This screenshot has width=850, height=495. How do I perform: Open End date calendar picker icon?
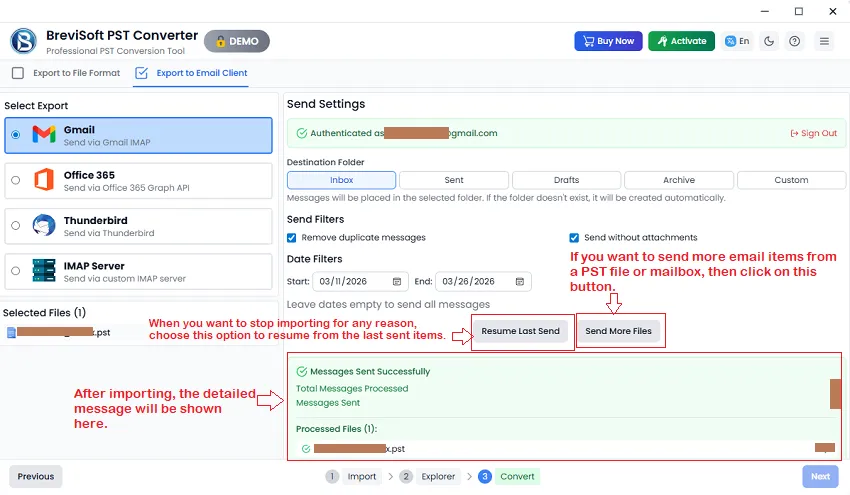coord(520,281)
